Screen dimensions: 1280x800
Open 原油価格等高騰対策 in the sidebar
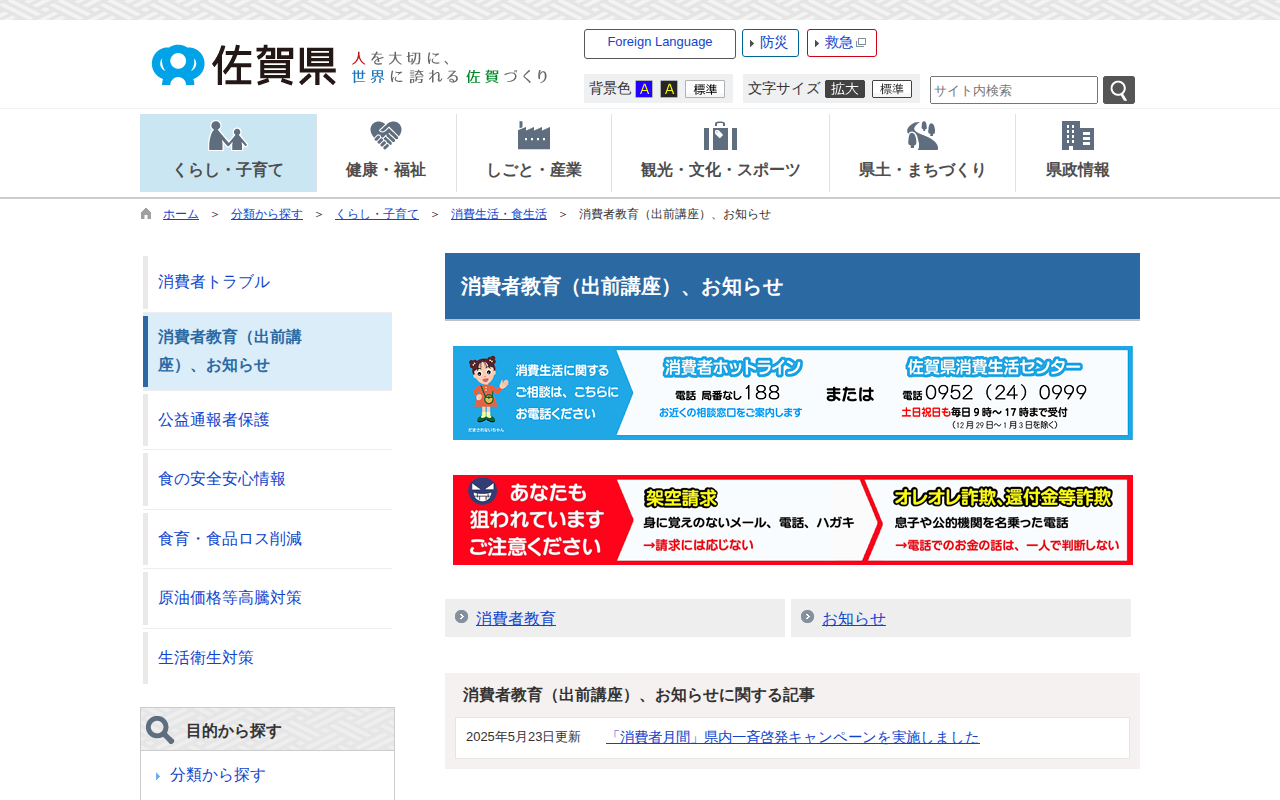click(x=267, y=598)
